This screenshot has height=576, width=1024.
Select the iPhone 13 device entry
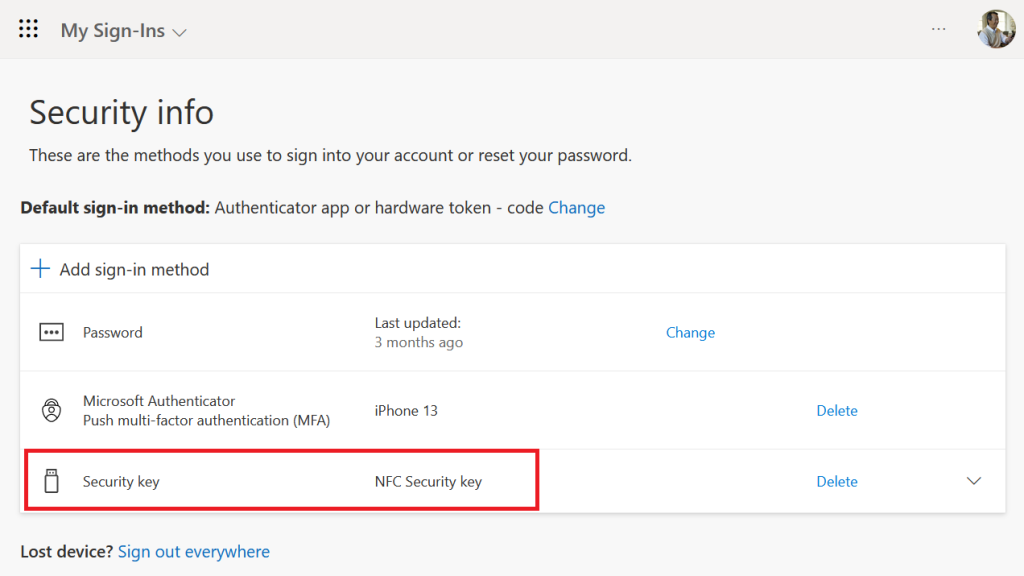click(406, 411)
